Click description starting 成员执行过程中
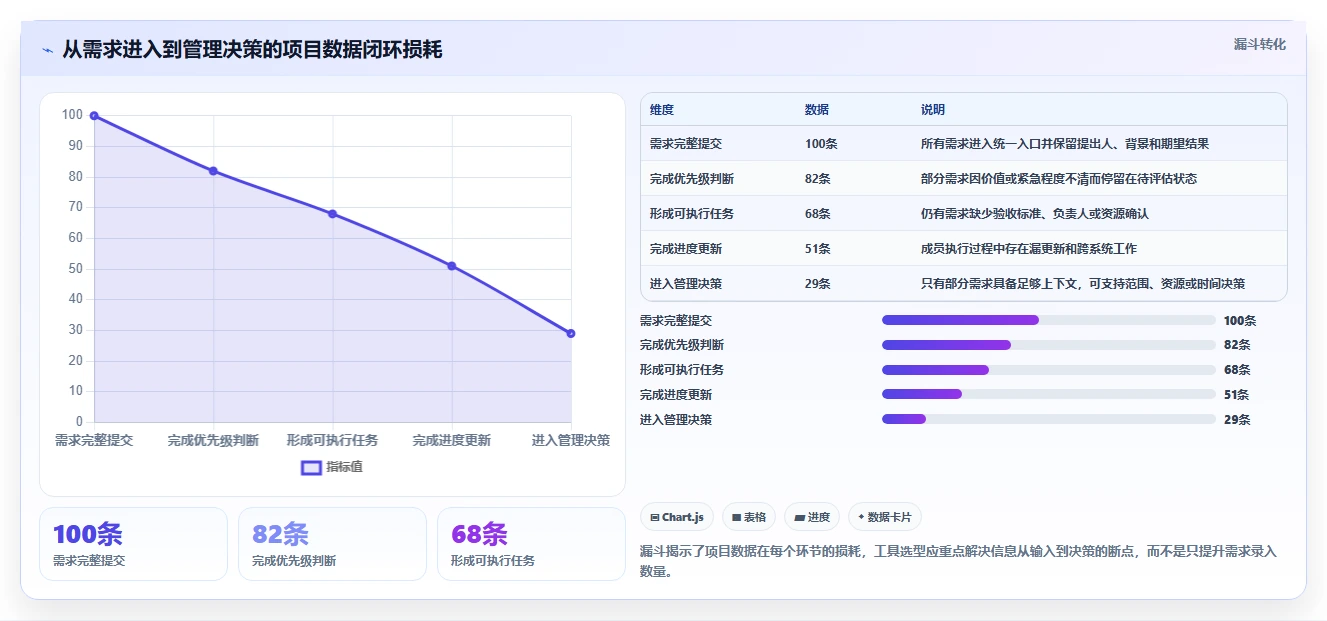The width and height of the screenshot is (1327, 621). 1029,249
